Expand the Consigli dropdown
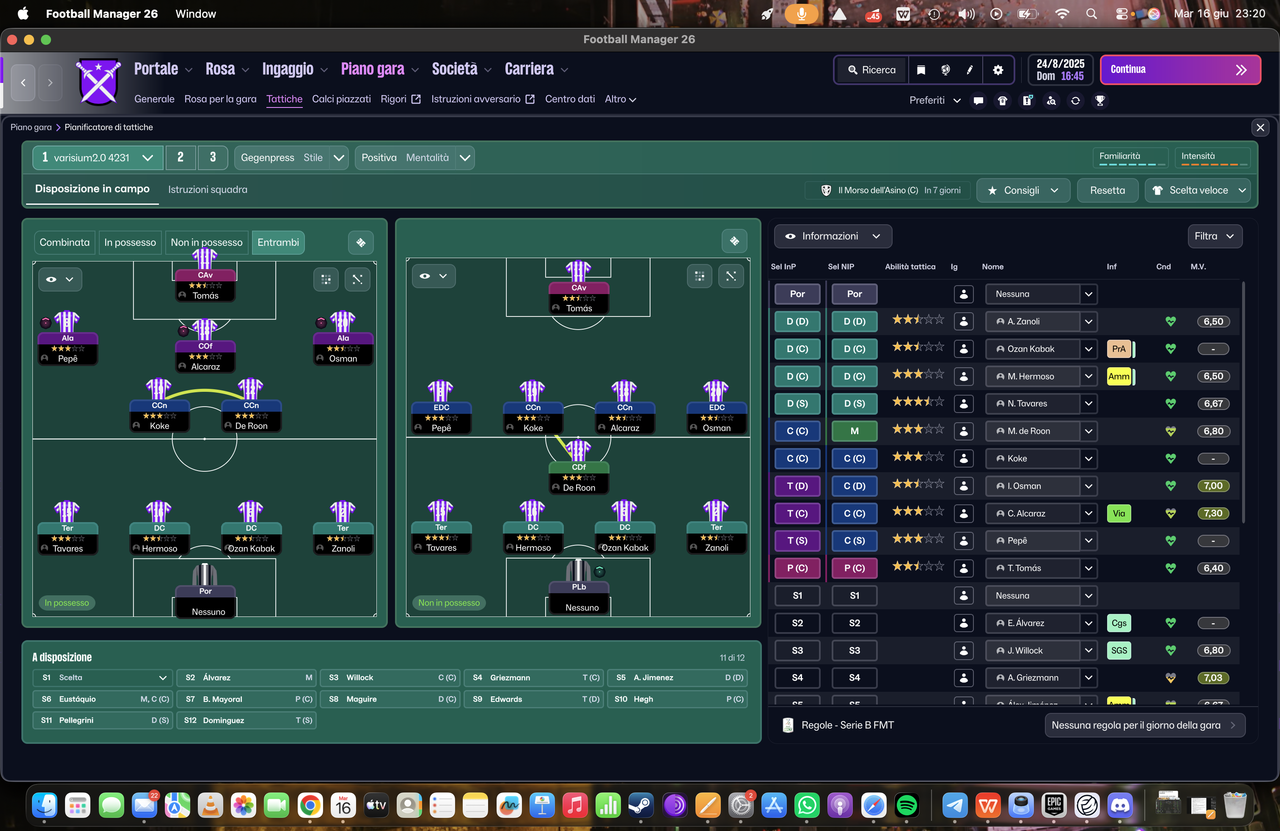Viewport: 1280px width, 831px height. pyautogui.click(x=1023, y=190)
